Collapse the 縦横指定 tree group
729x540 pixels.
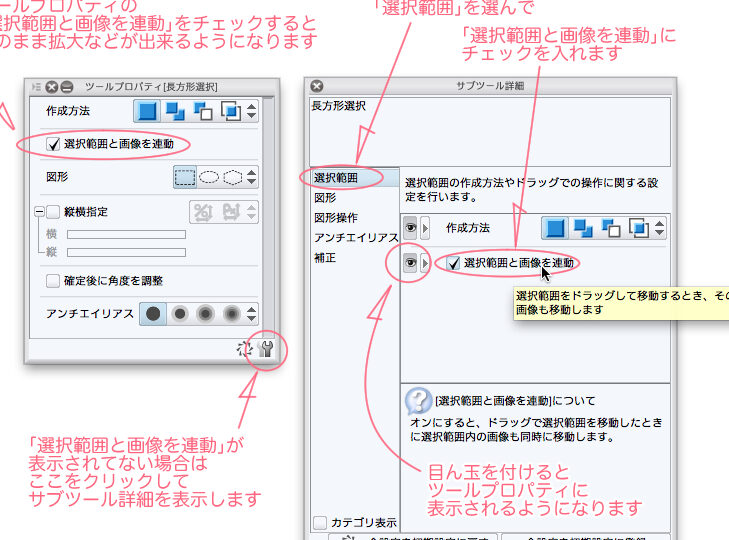[x=40, y=212]
